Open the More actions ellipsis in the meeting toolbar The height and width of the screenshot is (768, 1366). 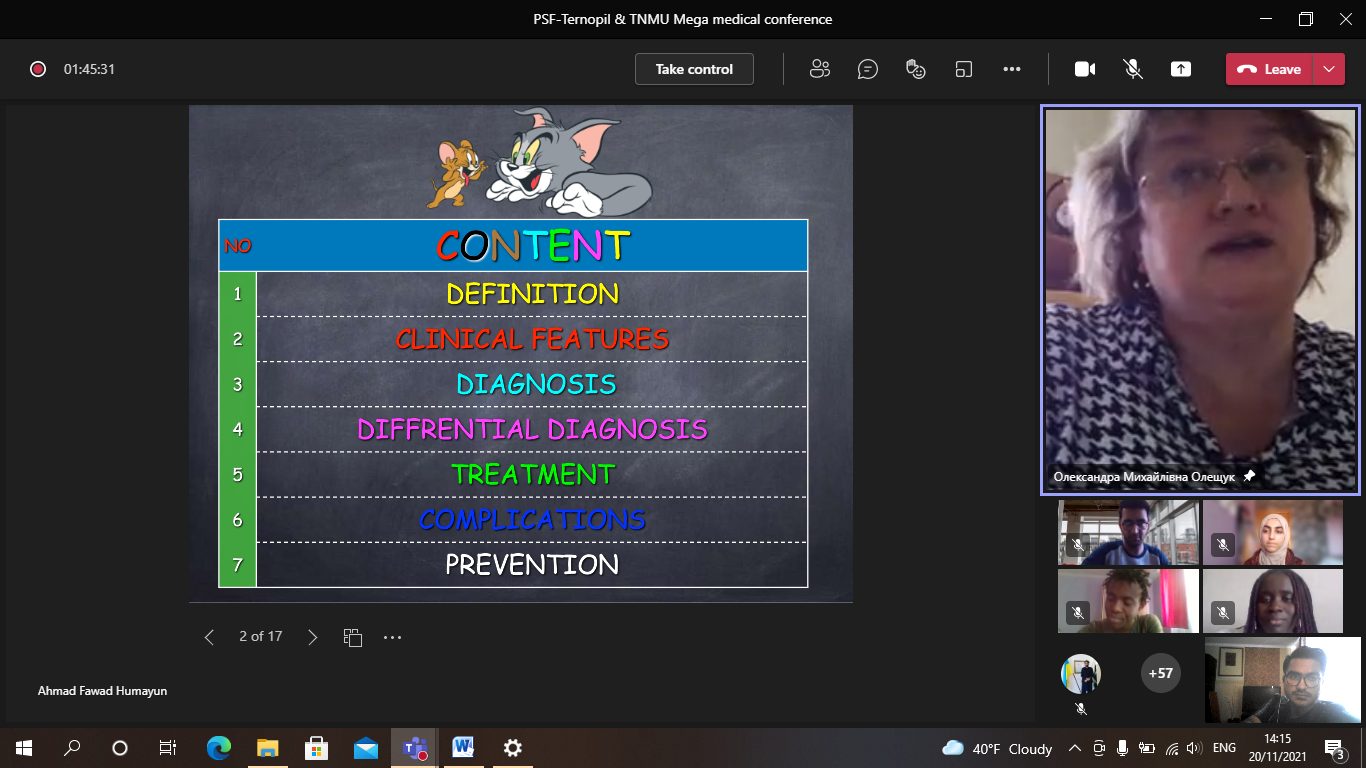1011,69
